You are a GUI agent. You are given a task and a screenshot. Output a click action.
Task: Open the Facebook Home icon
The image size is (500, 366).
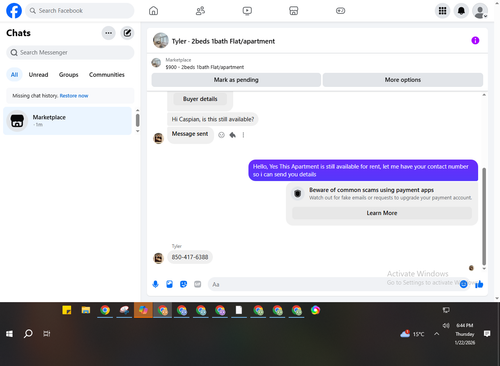point(153,11)
